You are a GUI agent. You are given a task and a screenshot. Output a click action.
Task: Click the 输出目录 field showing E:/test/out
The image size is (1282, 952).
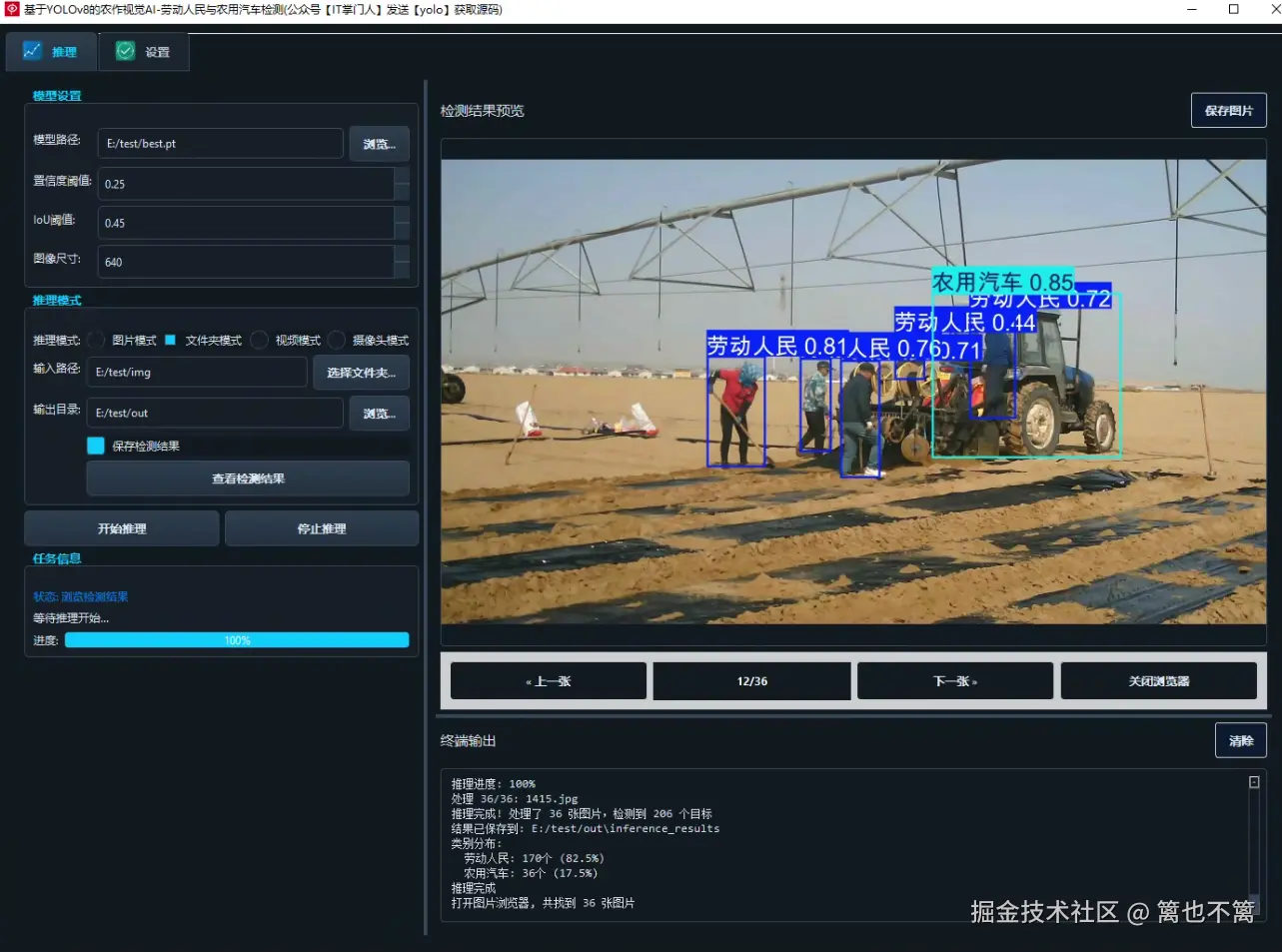coord(215,413)
